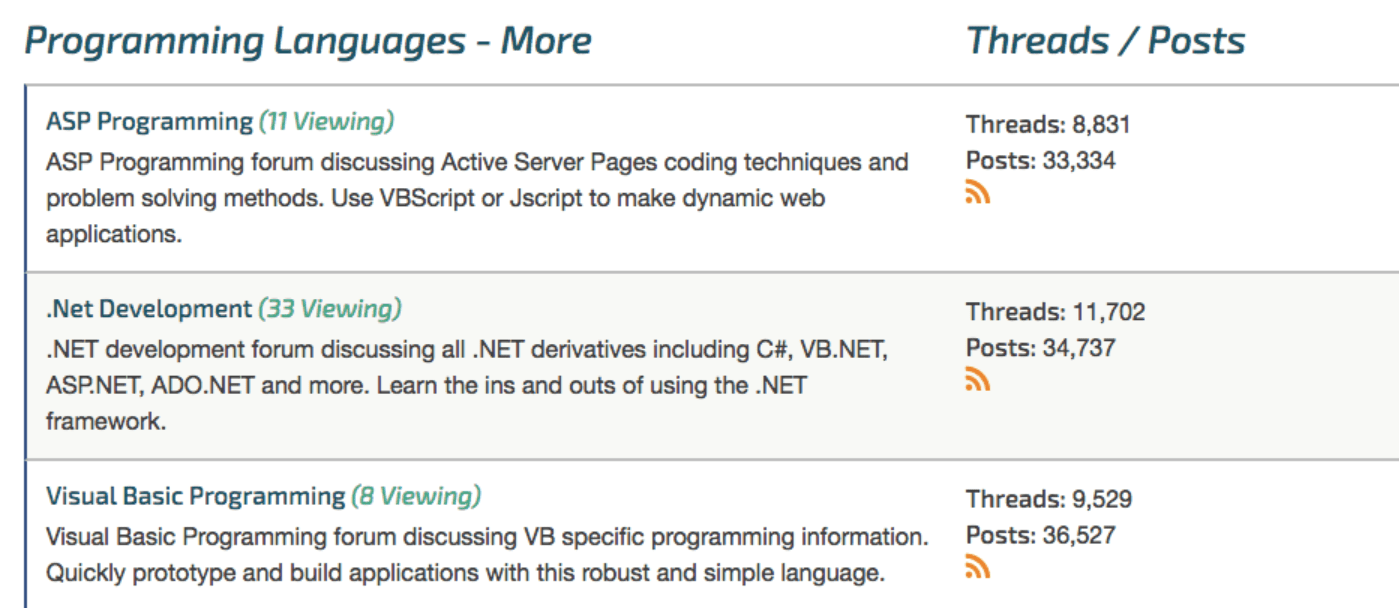Click the 8 Viewing count text
Image resolution: width=1399 pixels, height=608 pixels.
click(416, 496)
